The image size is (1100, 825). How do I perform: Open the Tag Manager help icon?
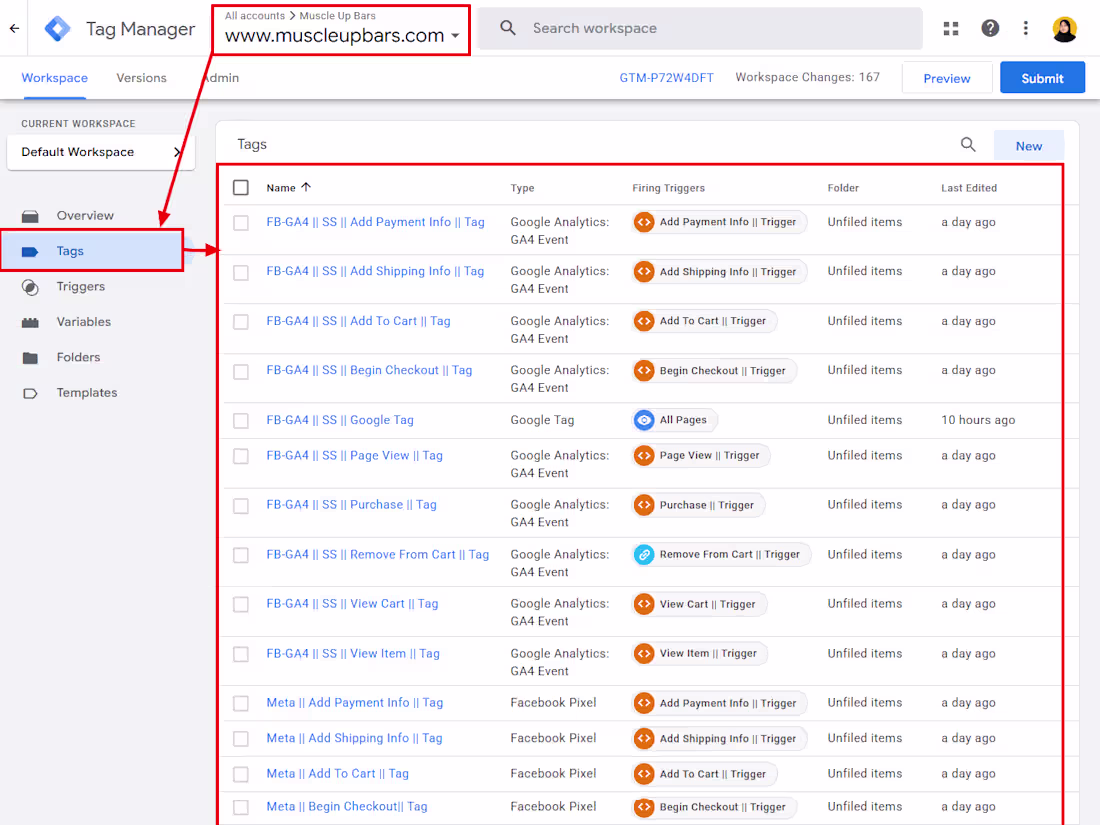tap(990, 27)
